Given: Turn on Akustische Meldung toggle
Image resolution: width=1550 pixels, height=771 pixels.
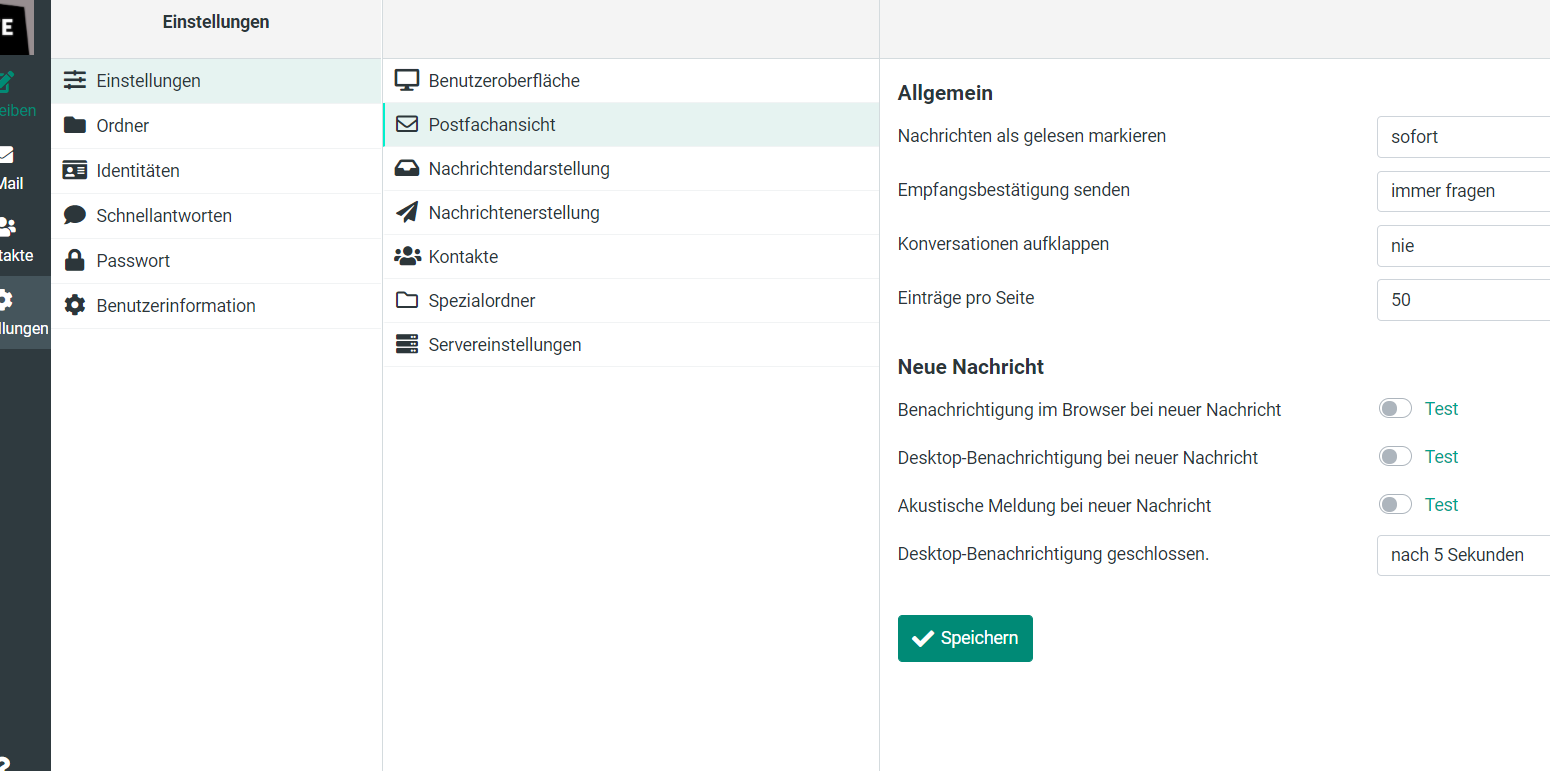Looking at the screenshot, I should [x=1395, y=504].
